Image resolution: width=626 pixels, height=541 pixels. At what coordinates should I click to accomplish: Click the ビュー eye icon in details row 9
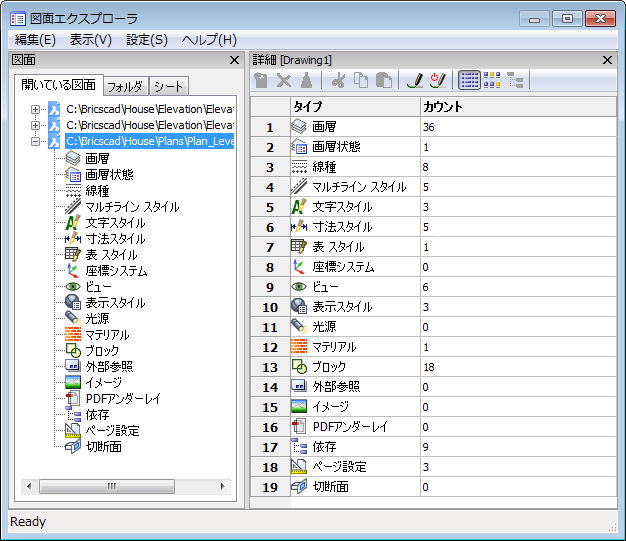click(299, 287)
